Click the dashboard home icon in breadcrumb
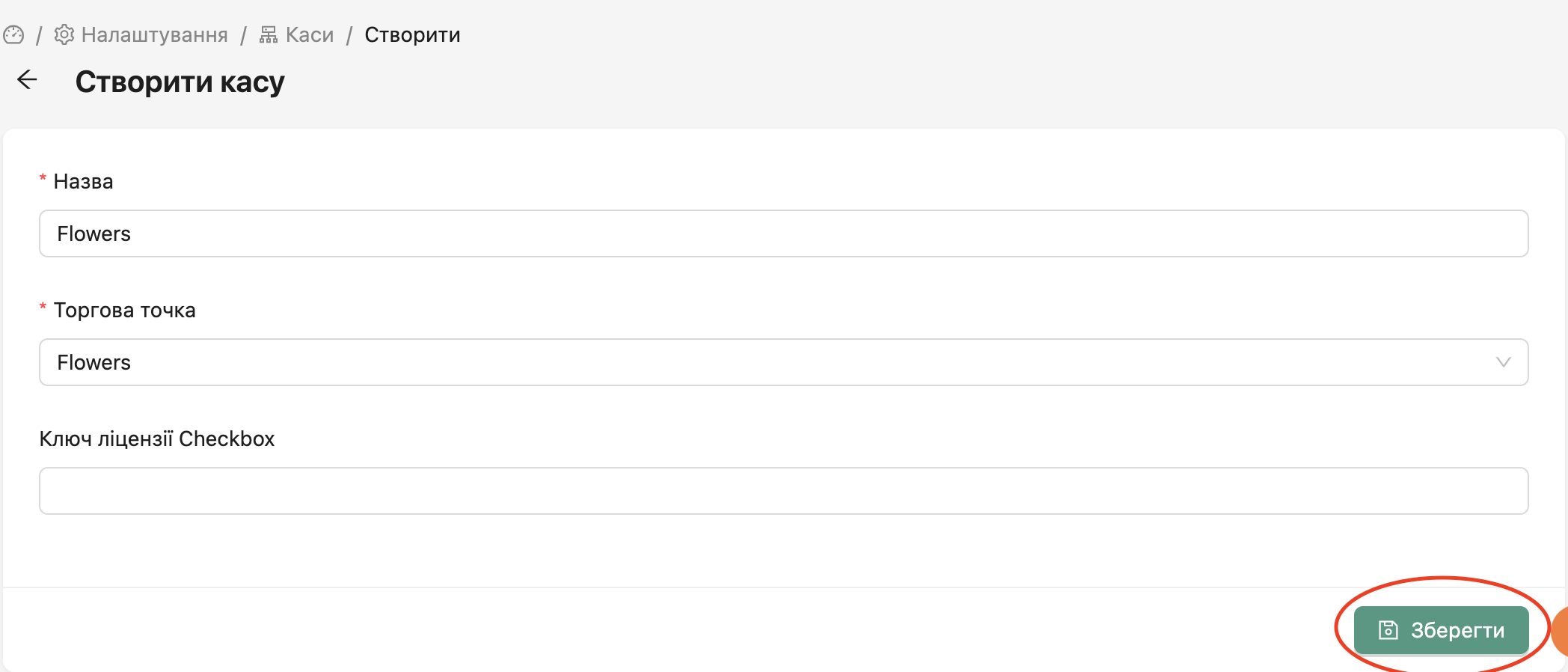The image size is (1568, 672). pyautogui.click(x=13, y=35)
